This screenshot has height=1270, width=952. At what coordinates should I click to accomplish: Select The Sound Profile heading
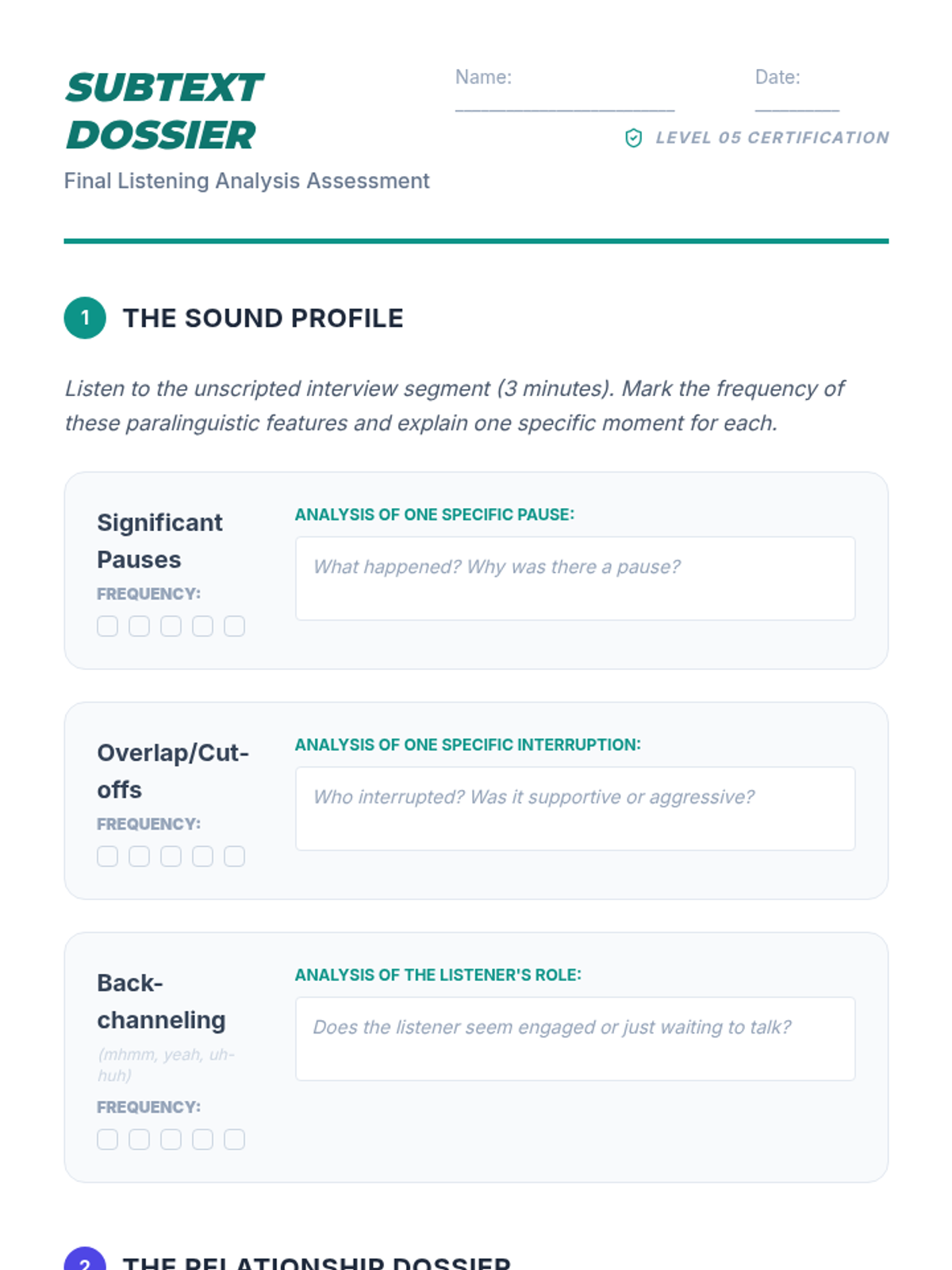click(263, 318)
